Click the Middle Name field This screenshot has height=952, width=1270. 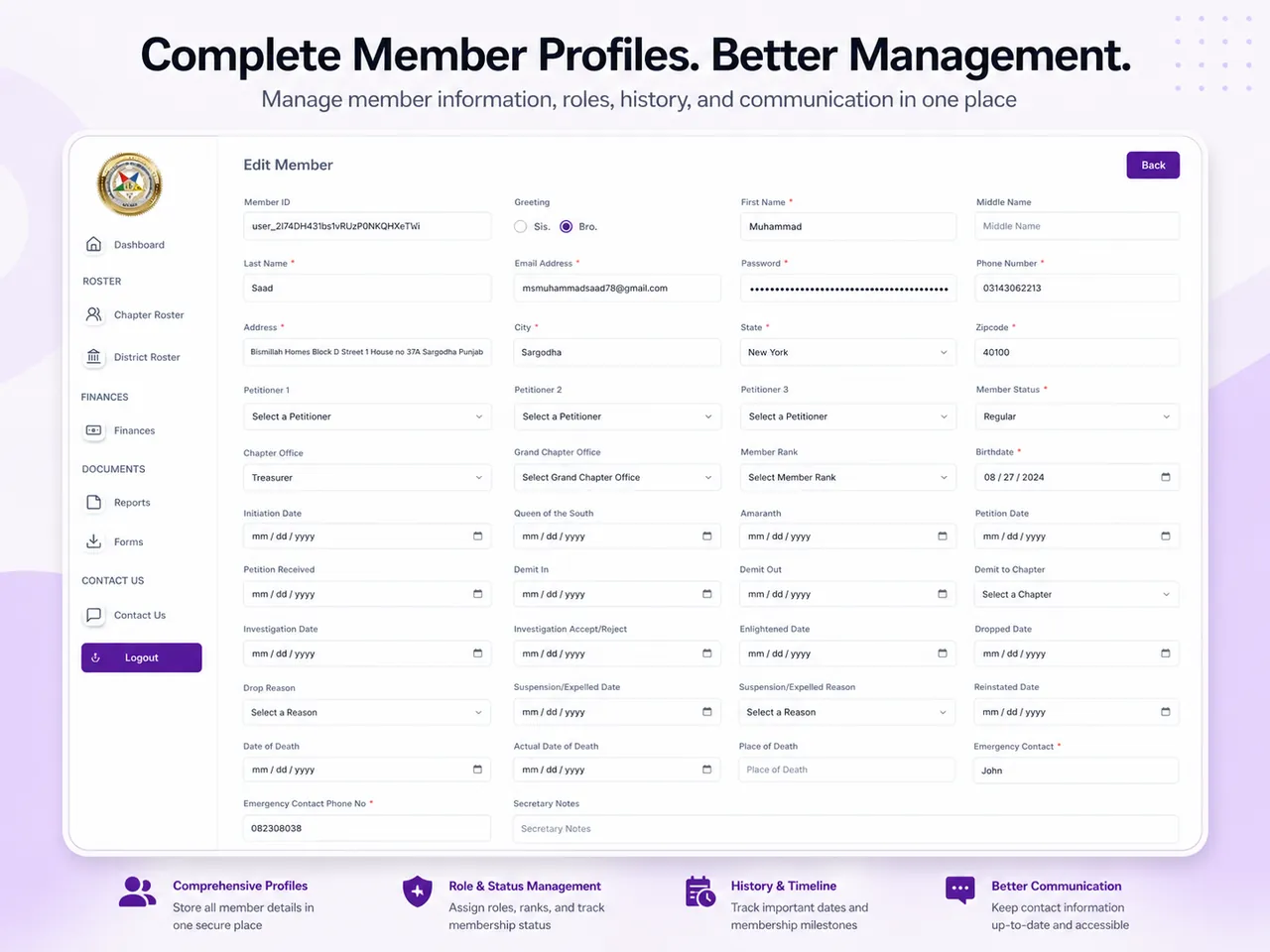(1078, 226)
